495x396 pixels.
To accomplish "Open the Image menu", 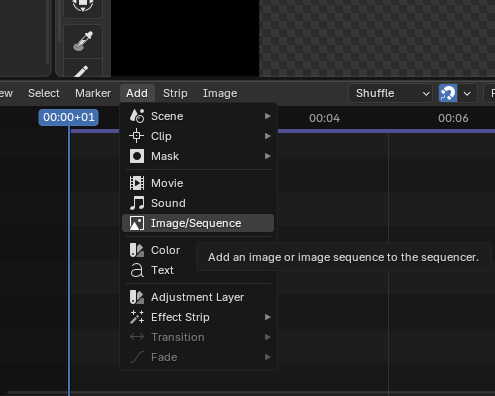I will [x=220, y=93].
